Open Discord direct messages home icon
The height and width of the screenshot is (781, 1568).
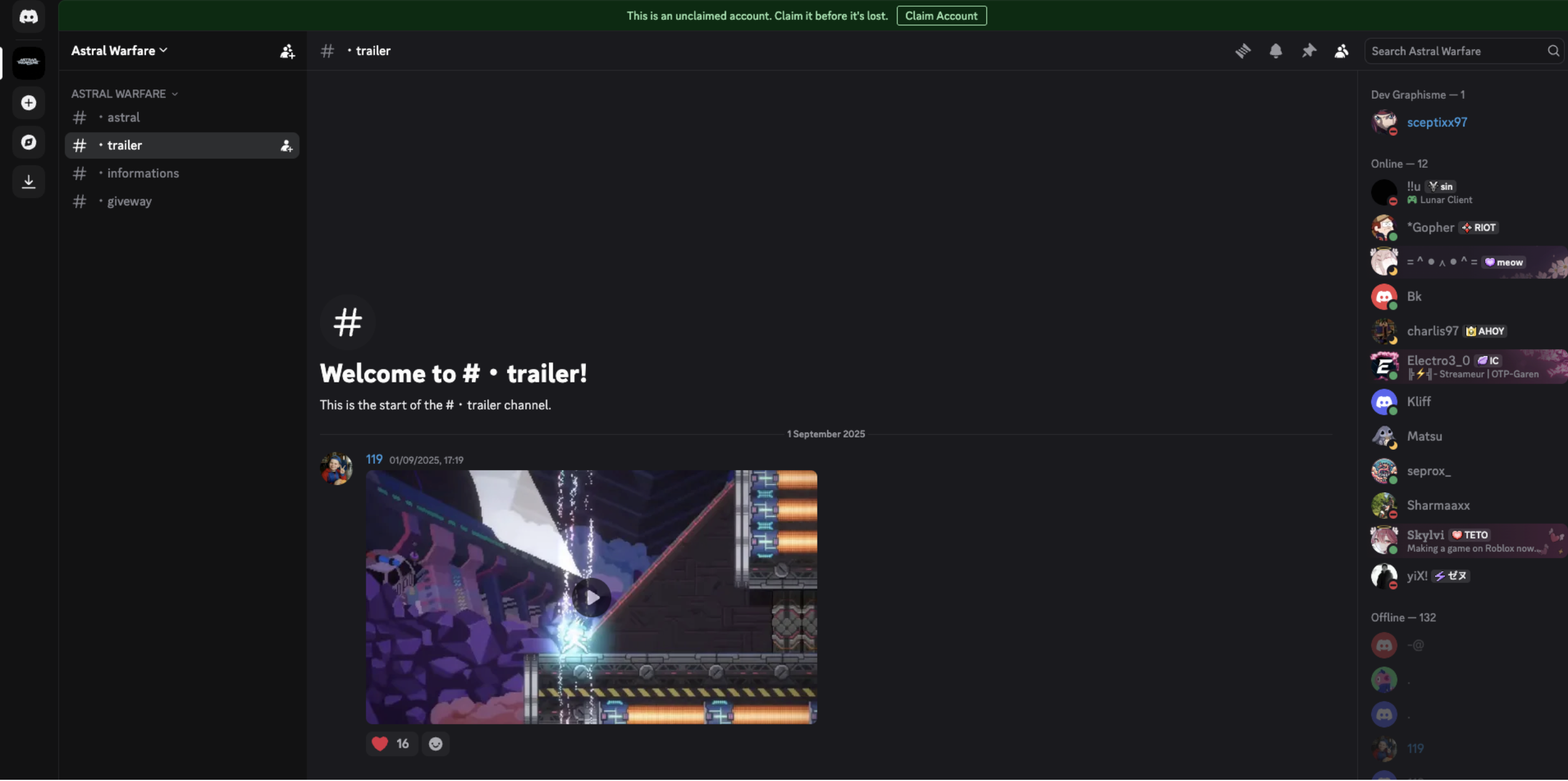tap(28, 17)
